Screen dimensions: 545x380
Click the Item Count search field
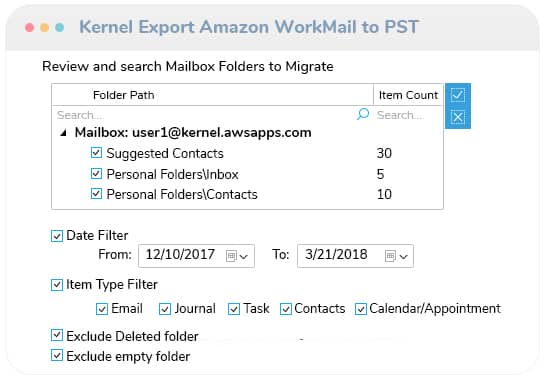click(x=409, y=115)
